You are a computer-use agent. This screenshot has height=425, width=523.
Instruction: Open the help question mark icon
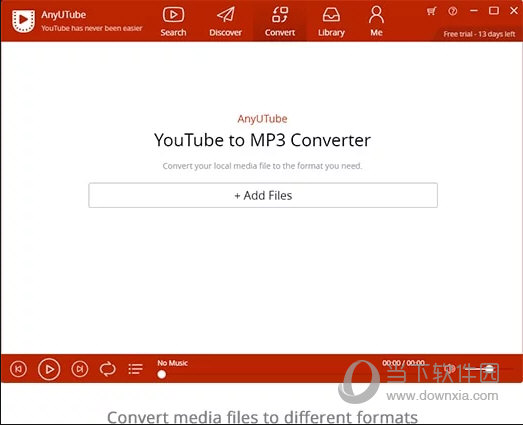pos(452,11)
